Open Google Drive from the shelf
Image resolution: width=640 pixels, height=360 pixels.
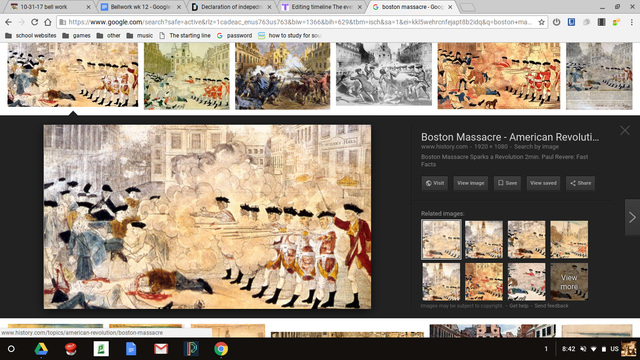(41, 349)
